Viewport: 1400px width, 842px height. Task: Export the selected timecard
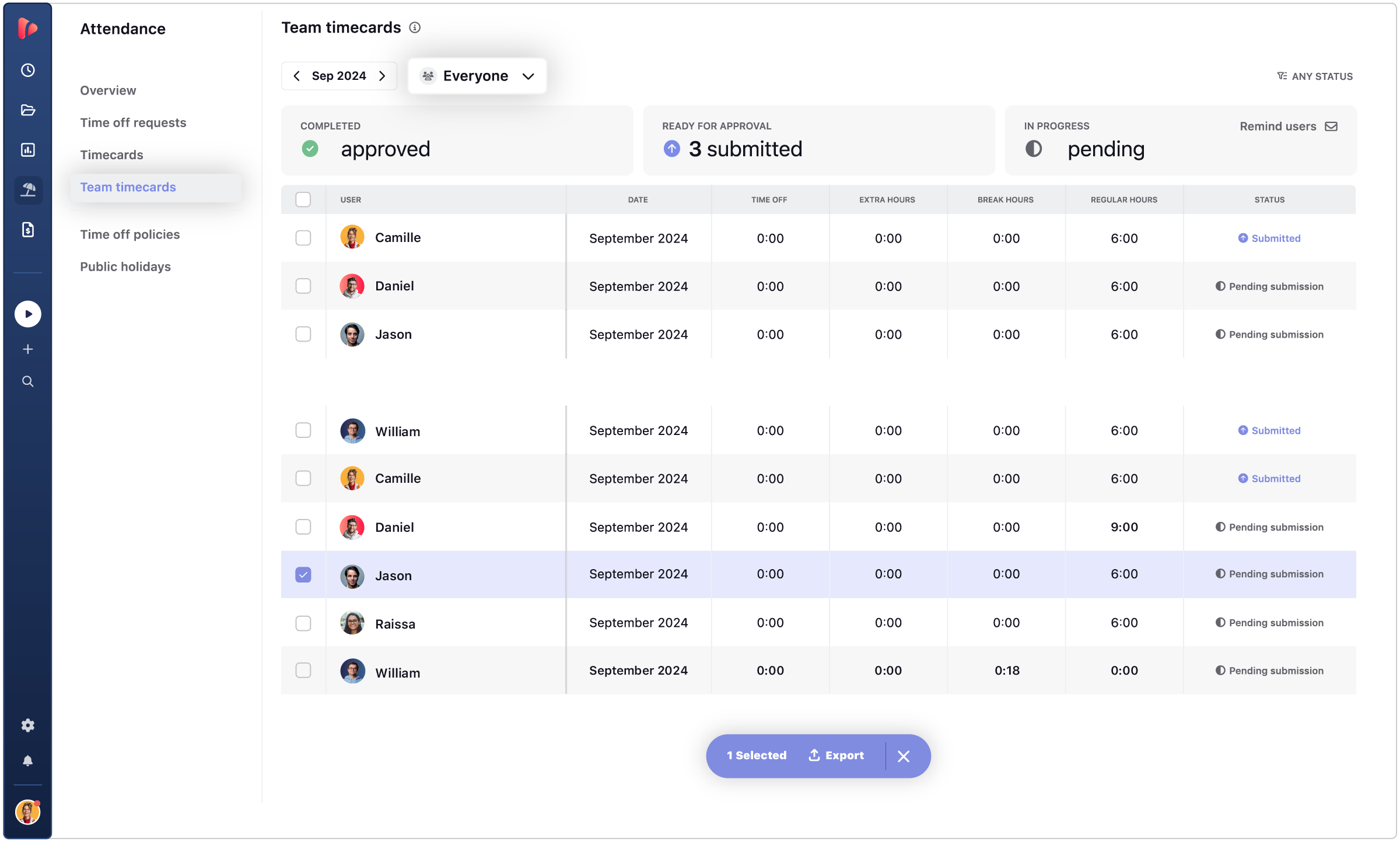coord(836,756)
